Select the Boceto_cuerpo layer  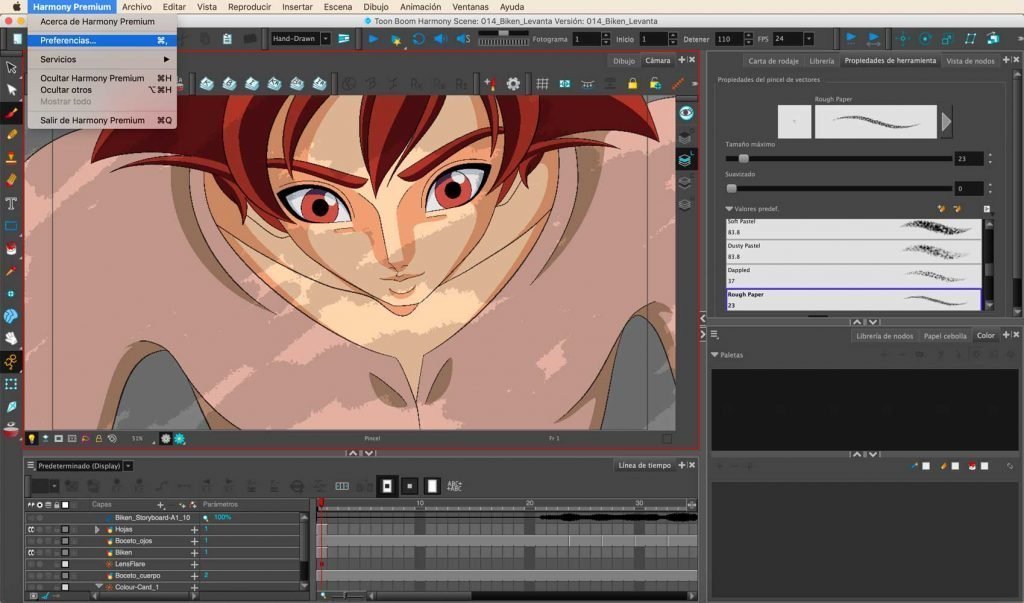(137, 576)
